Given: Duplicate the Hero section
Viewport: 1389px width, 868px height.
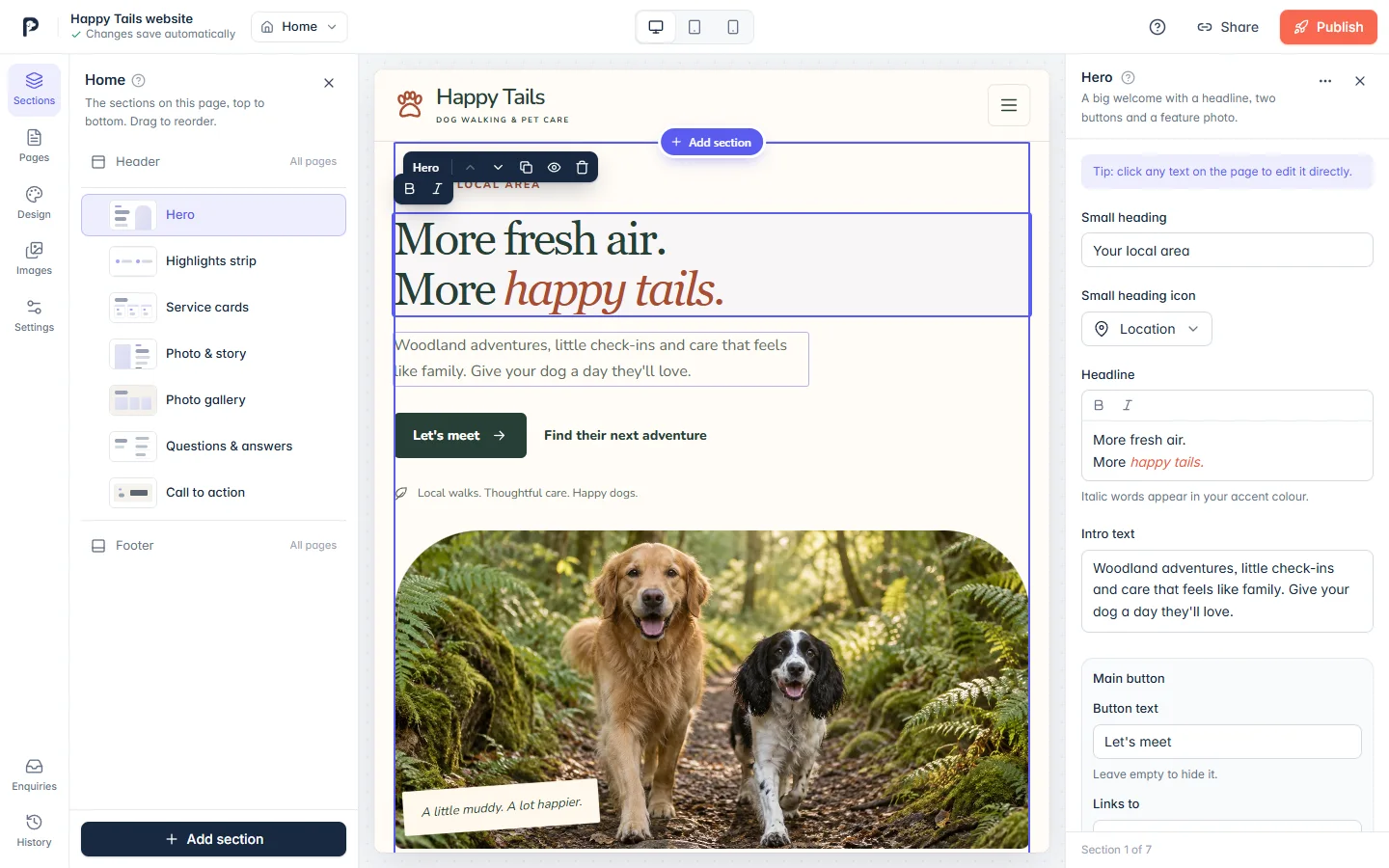Looking at the screenshot, I should click(x=526, y=168).
